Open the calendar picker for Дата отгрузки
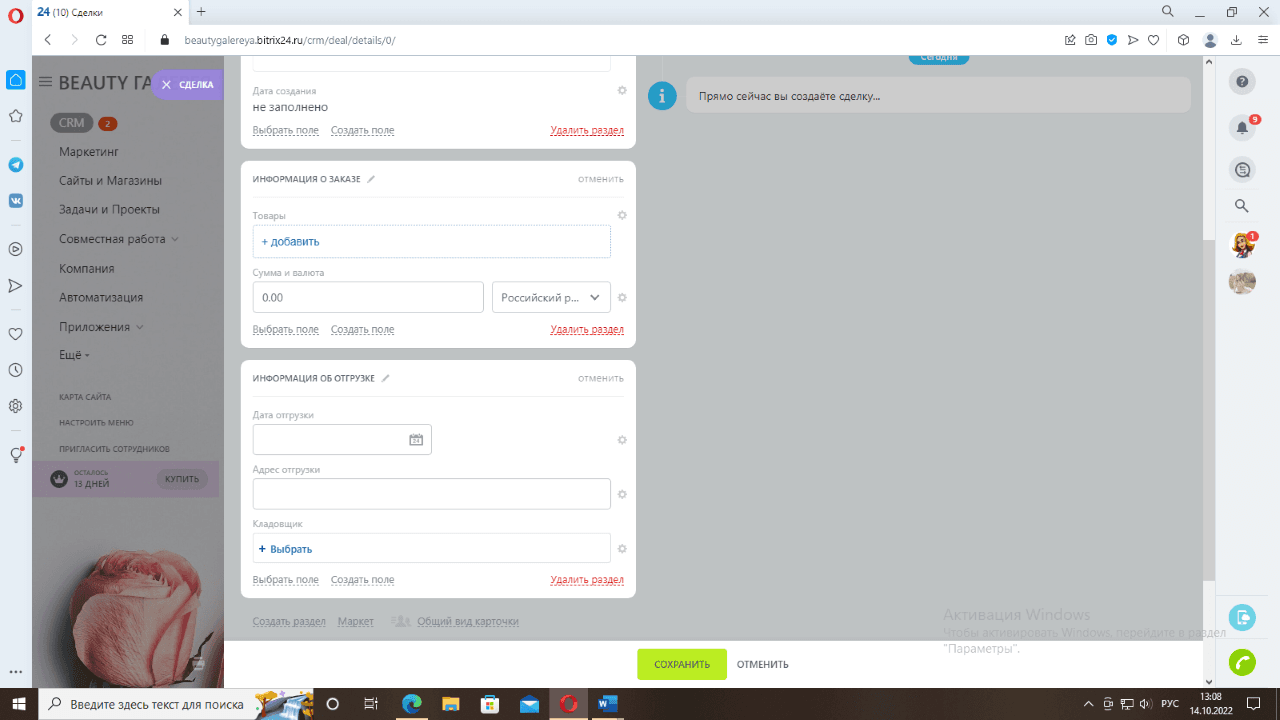 [416, 440]
